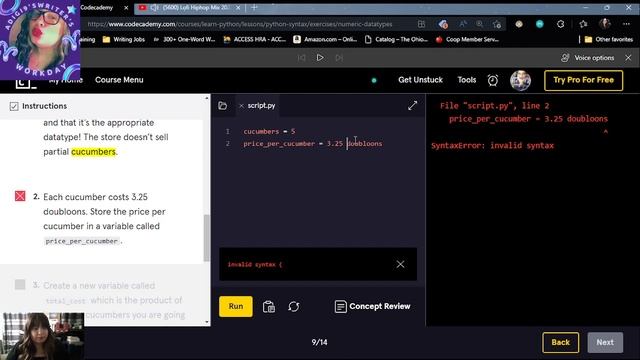Viewport: 640px width, 360px height.
Task: Open the Amazon.com bookmark
Action: coord(325,40)
